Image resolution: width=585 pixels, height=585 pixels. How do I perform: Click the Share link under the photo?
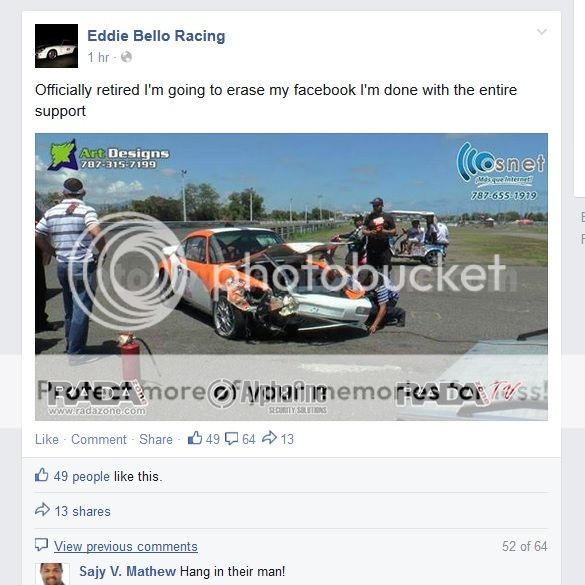pos(156,439)
